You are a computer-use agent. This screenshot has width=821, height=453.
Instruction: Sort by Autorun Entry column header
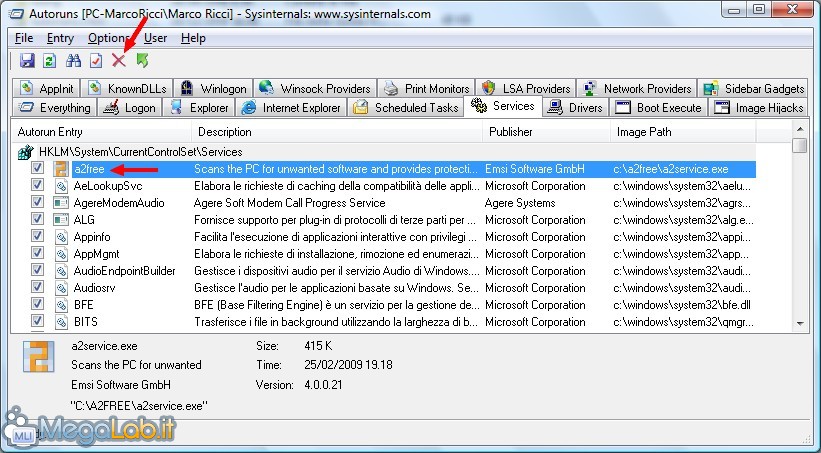[x=102, y=132]
